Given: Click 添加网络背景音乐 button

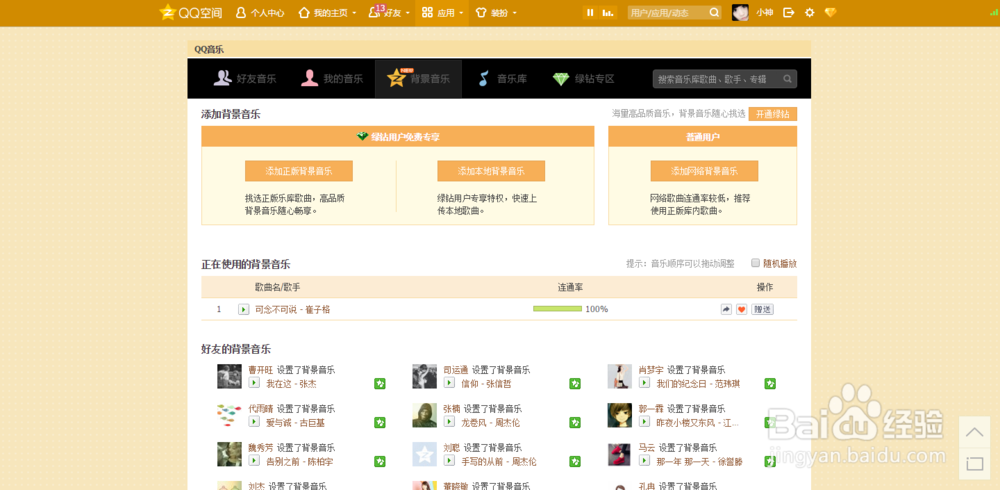Looking at the screenshot, I should (704, 171).
